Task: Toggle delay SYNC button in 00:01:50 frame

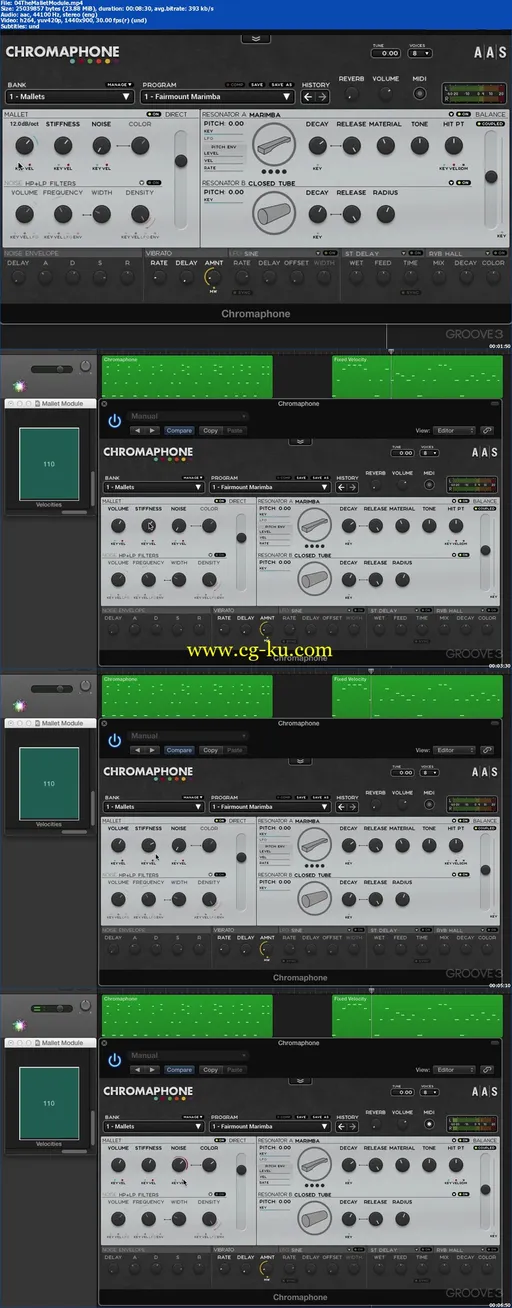Action: pyautogui.click(x=411, y=292)
